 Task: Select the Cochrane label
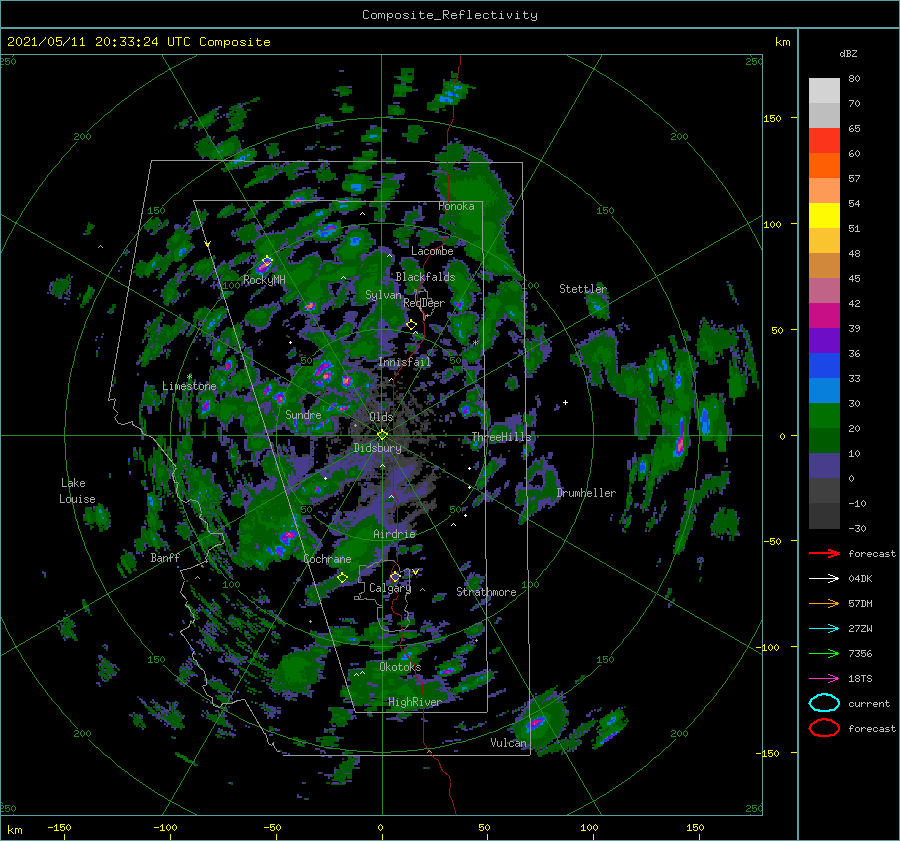(x=327, y=559)
